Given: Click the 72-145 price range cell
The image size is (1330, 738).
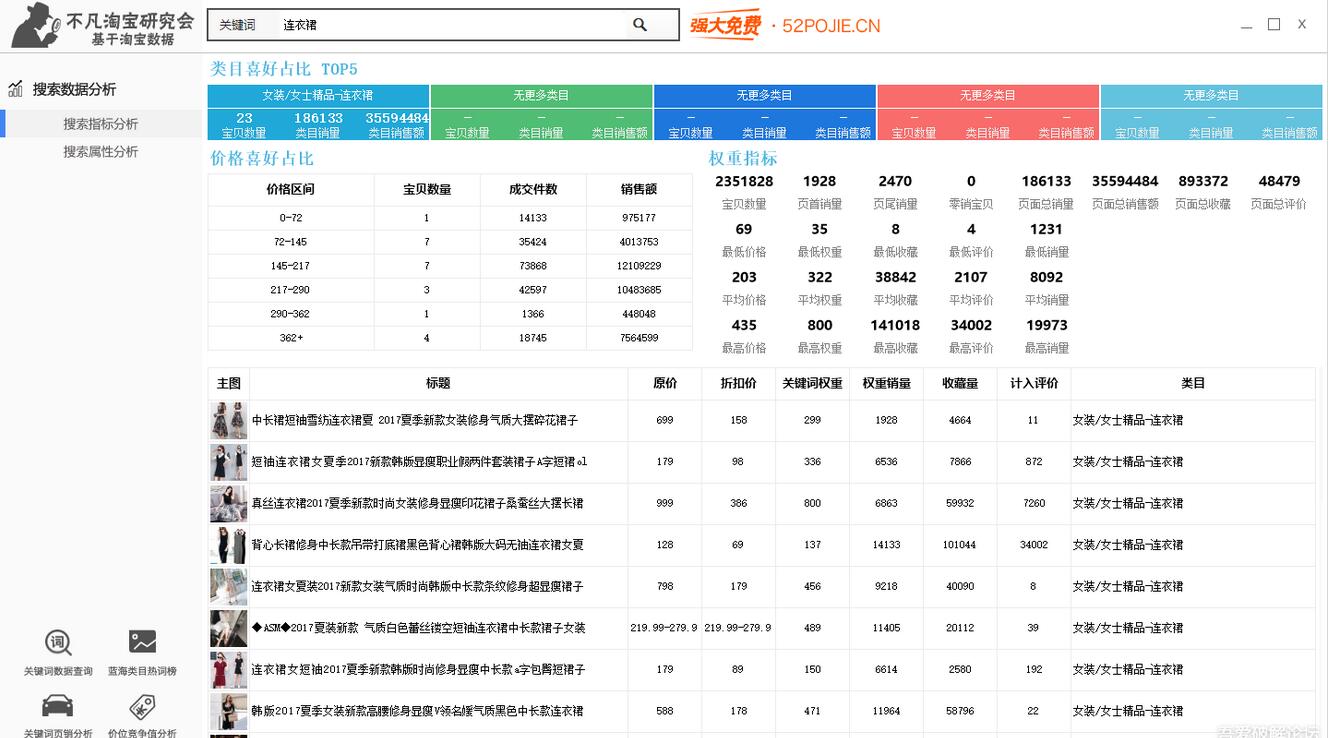Looking at the screenshot, I should [291, 242].
